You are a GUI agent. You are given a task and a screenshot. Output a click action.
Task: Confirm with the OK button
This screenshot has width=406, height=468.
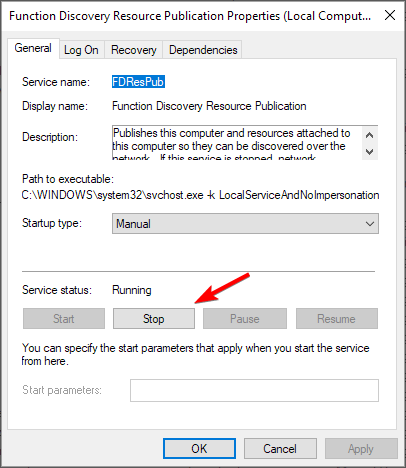199,449
